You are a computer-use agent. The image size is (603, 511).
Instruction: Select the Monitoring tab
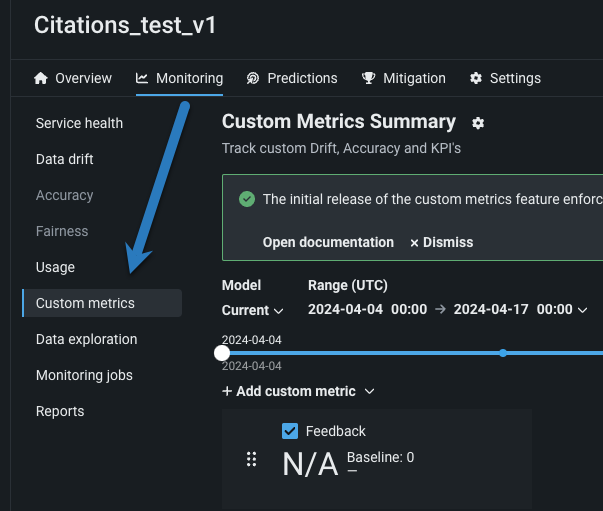[x=180, y=78]
